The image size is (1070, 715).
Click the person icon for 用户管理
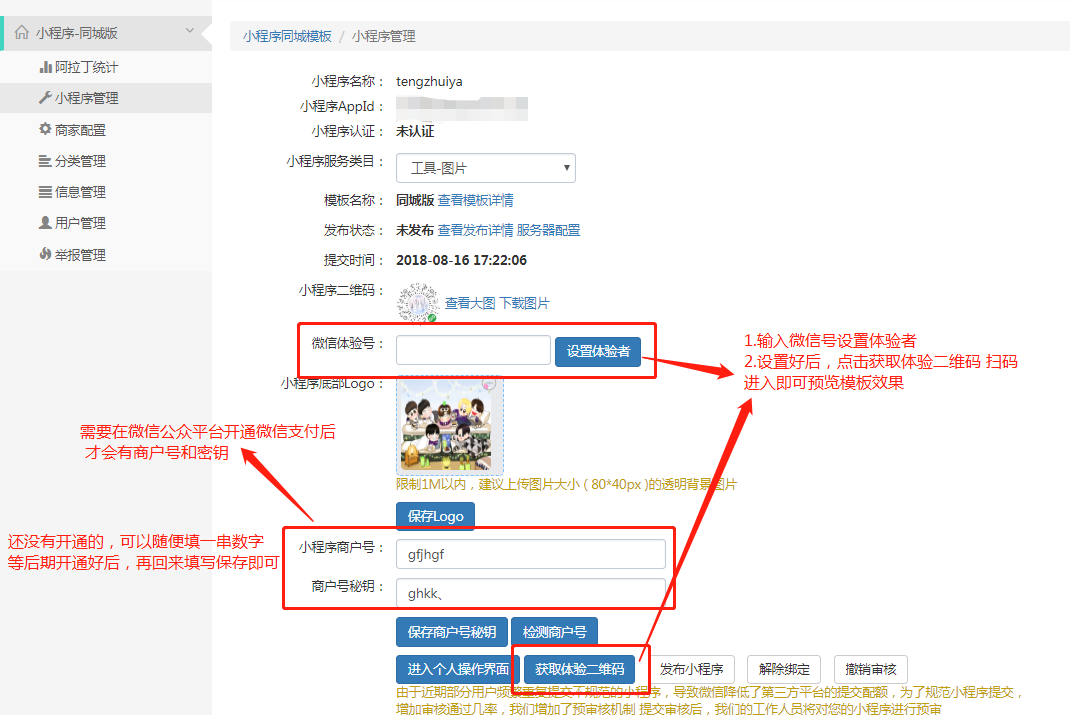pyautogui.click(x=45, y=223)
